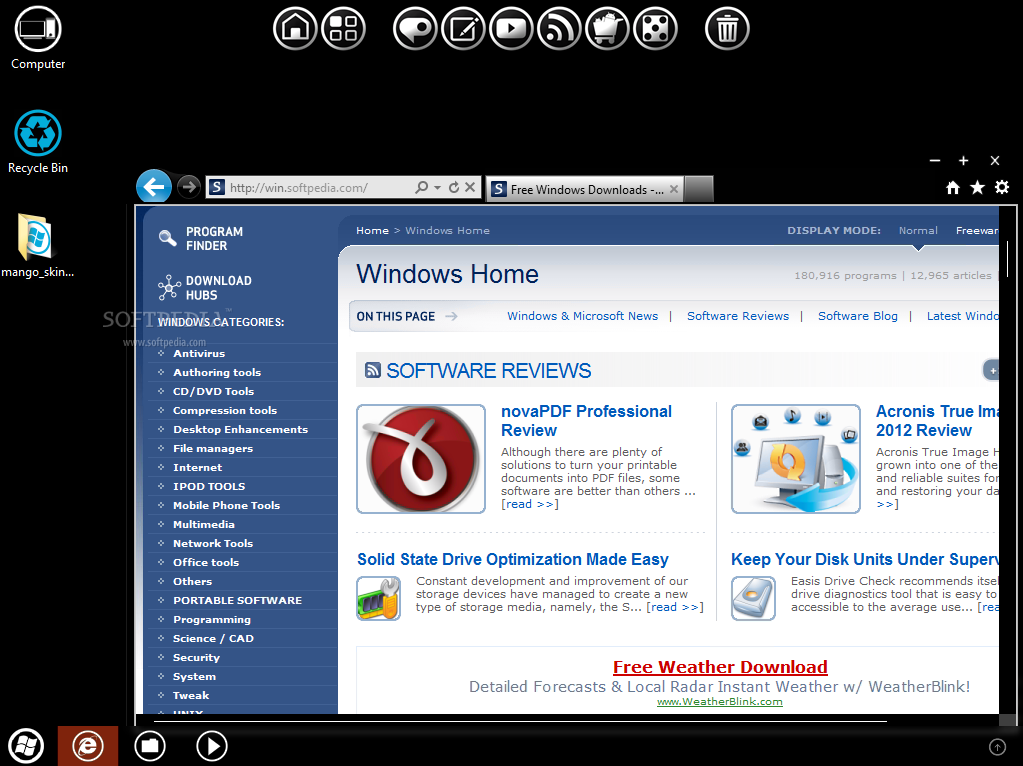Close the Free Windows Downloads tab

tap(674, 189)
